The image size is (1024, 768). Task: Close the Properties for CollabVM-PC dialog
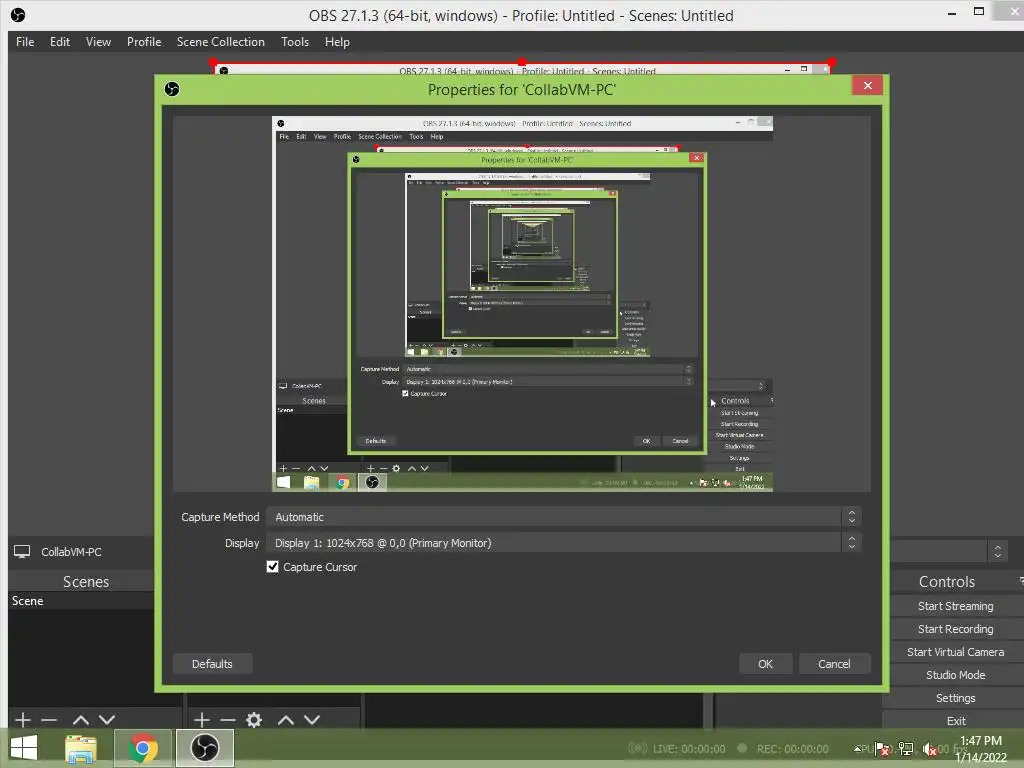point(867,86)
